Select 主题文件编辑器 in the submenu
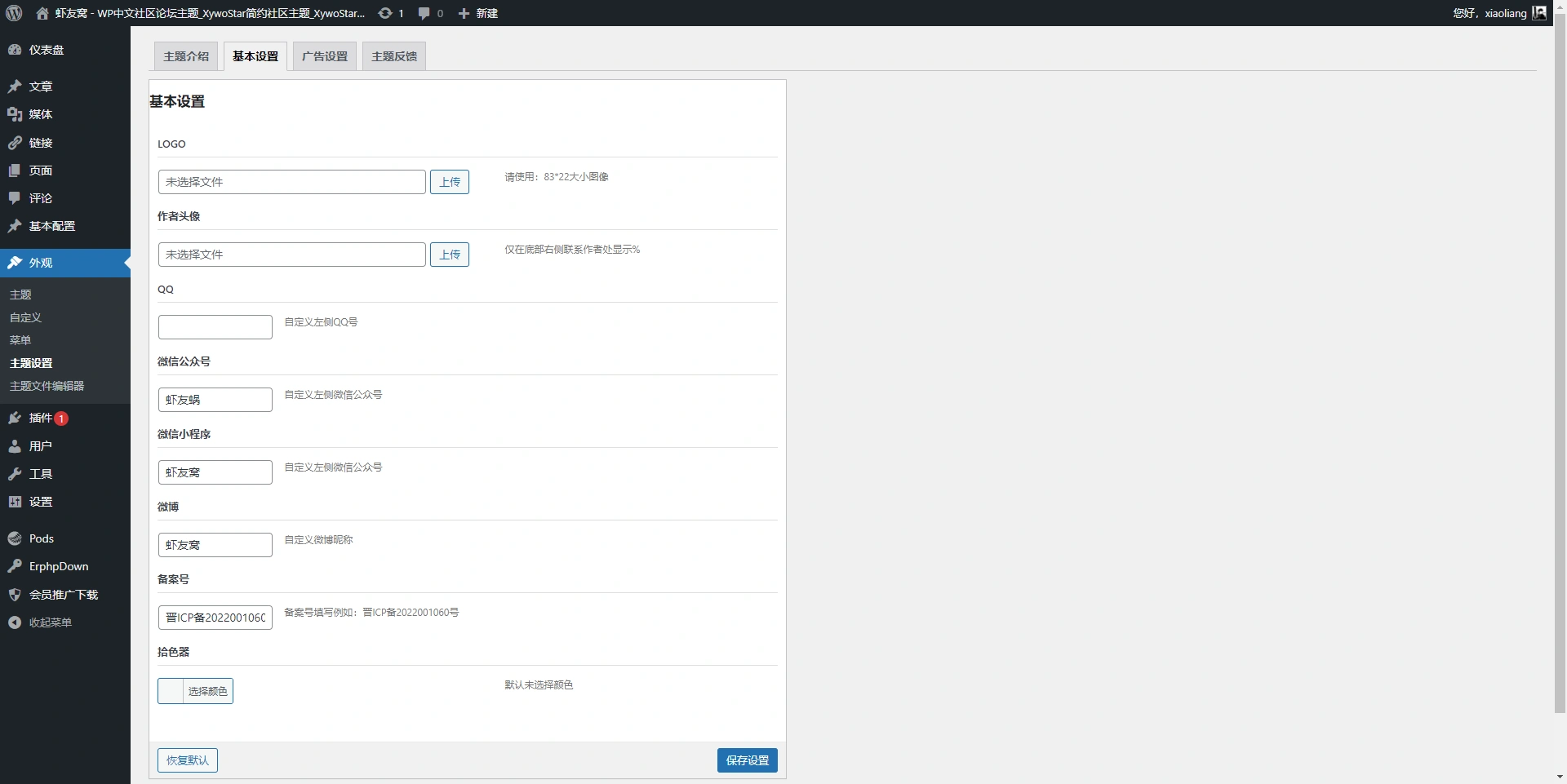1567x784 pixels. 47,386
